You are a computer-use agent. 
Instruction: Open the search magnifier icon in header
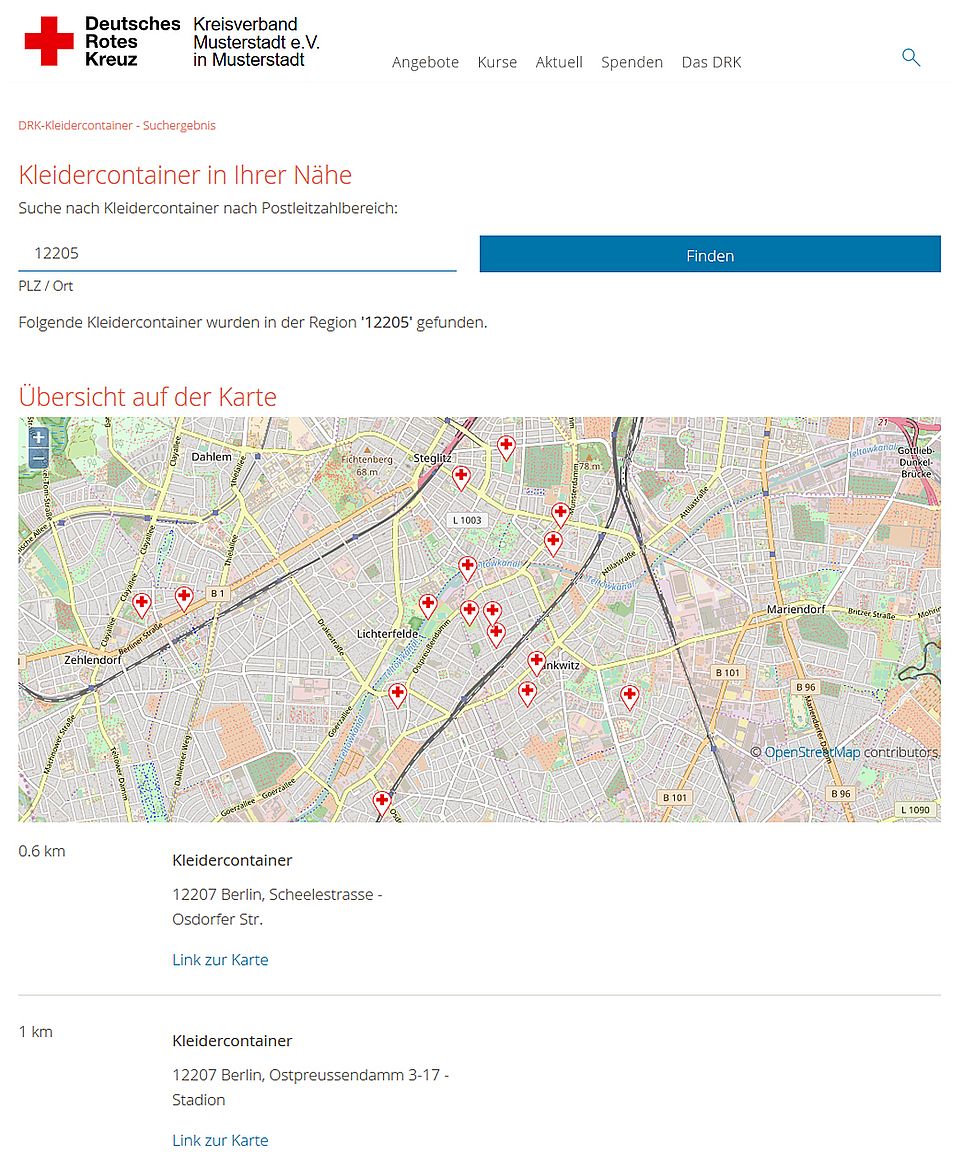pyautogui.click(x=910, y=58)
